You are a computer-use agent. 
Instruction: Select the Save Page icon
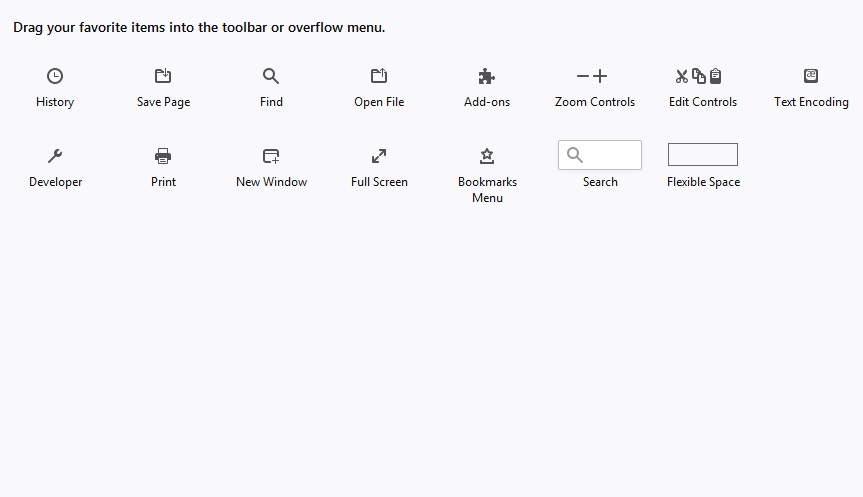[x=163, y=76]
